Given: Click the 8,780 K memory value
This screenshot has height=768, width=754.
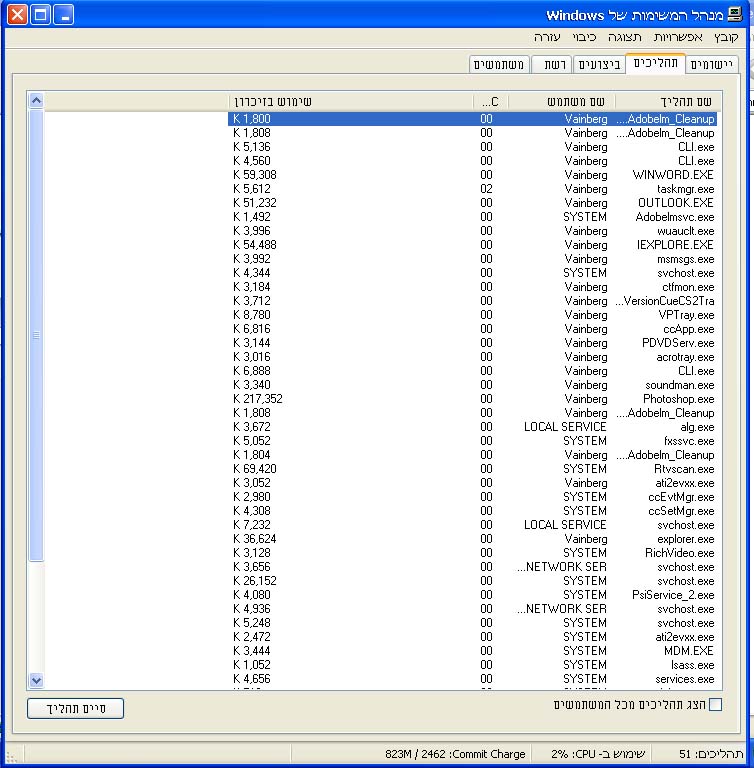Looking at the screenshot, I should click(252, 315).
